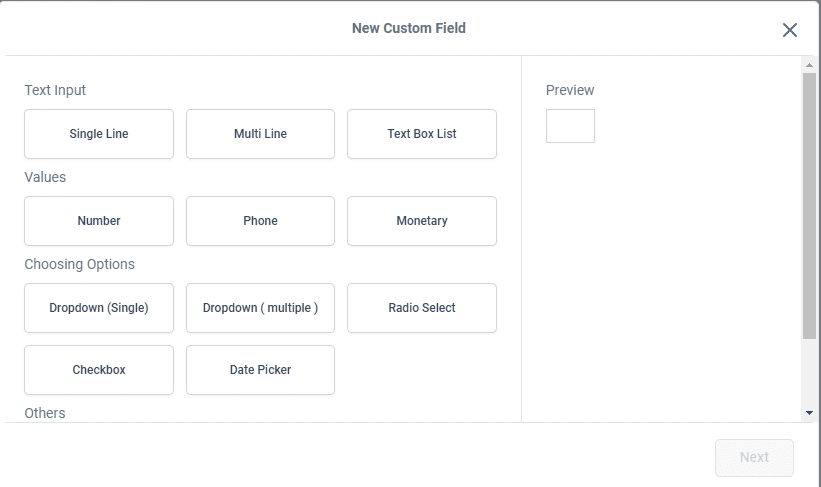Choose the Multi Line field type
This screenshot has width=821, height=487.
point(260,134)
